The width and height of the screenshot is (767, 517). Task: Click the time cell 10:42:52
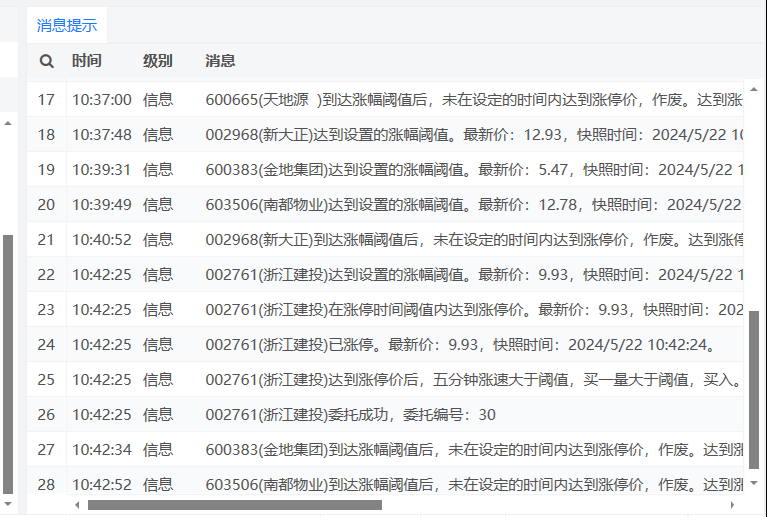[102, 485]
